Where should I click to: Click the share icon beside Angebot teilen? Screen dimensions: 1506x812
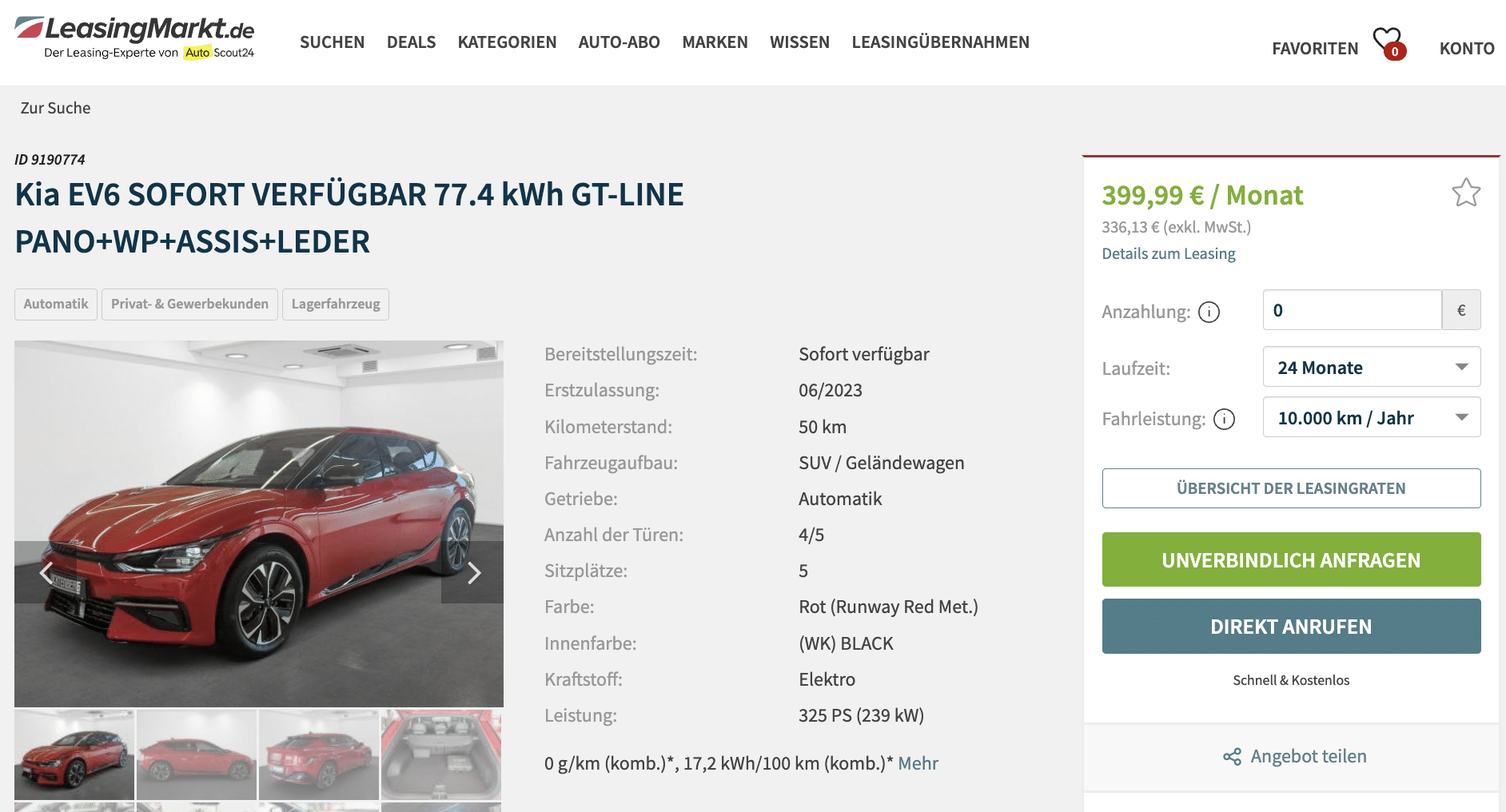pyautogui.click(x=1232, y=757)
